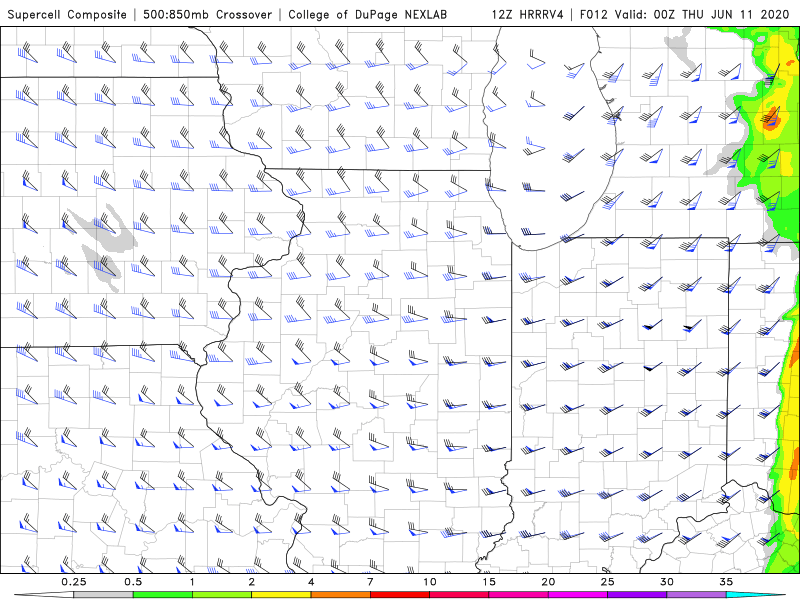Click the legend value 25
This screenshot has width=800, height=600.
pyautogui.click(x=607, y=582)
